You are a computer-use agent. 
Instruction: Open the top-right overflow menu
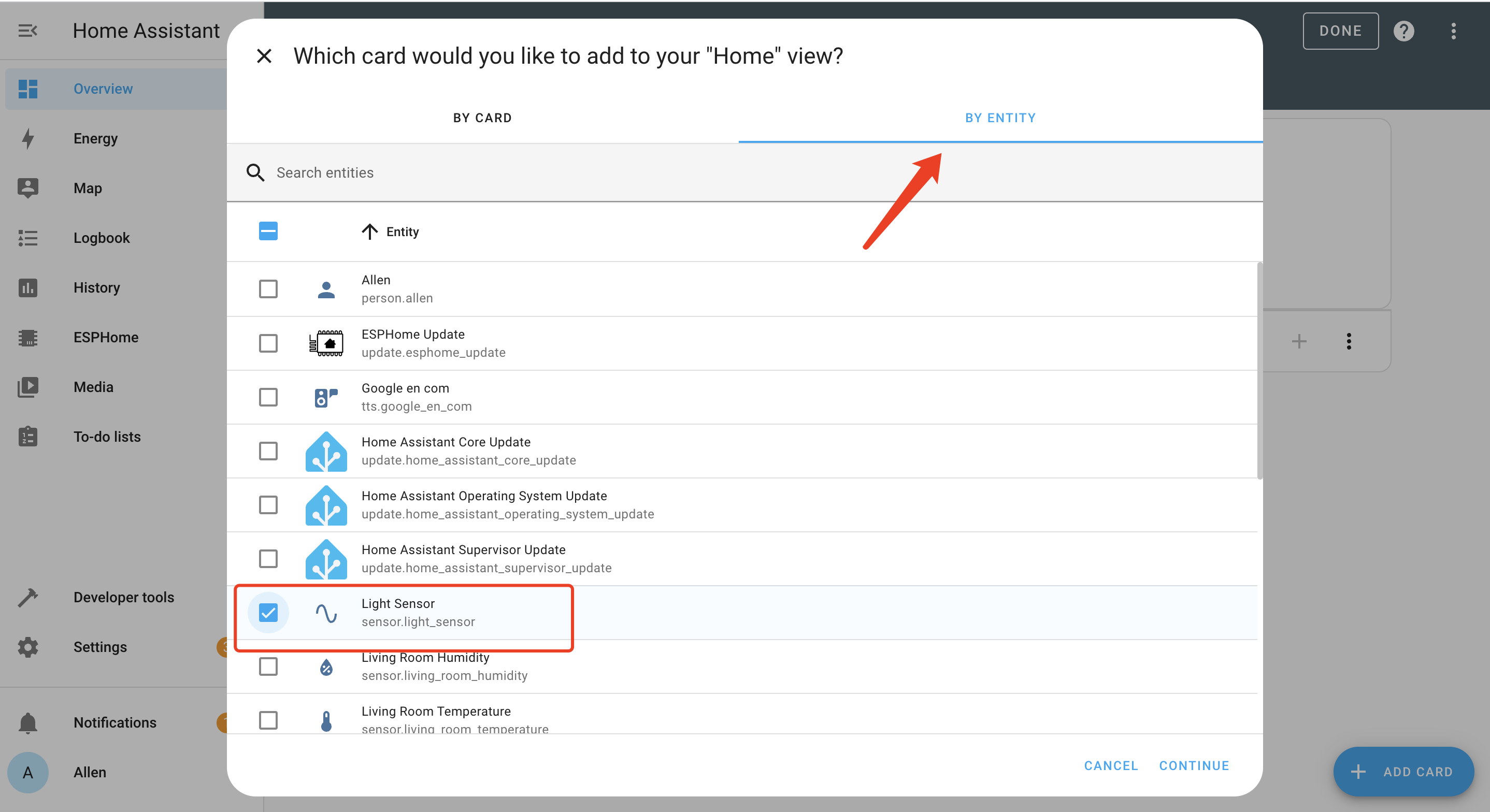click(x=1454, y=31)
